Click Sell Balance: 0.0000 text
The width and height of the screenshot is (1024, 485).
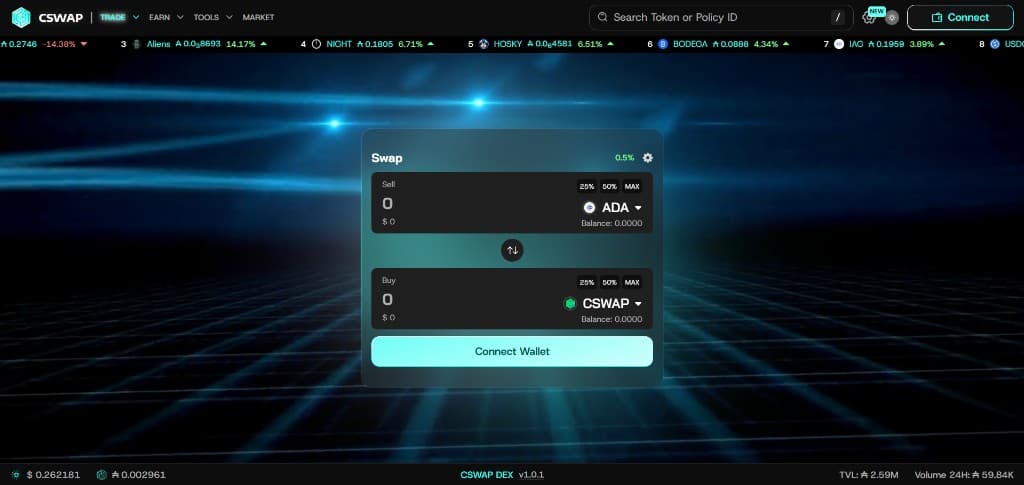(612, 223)
